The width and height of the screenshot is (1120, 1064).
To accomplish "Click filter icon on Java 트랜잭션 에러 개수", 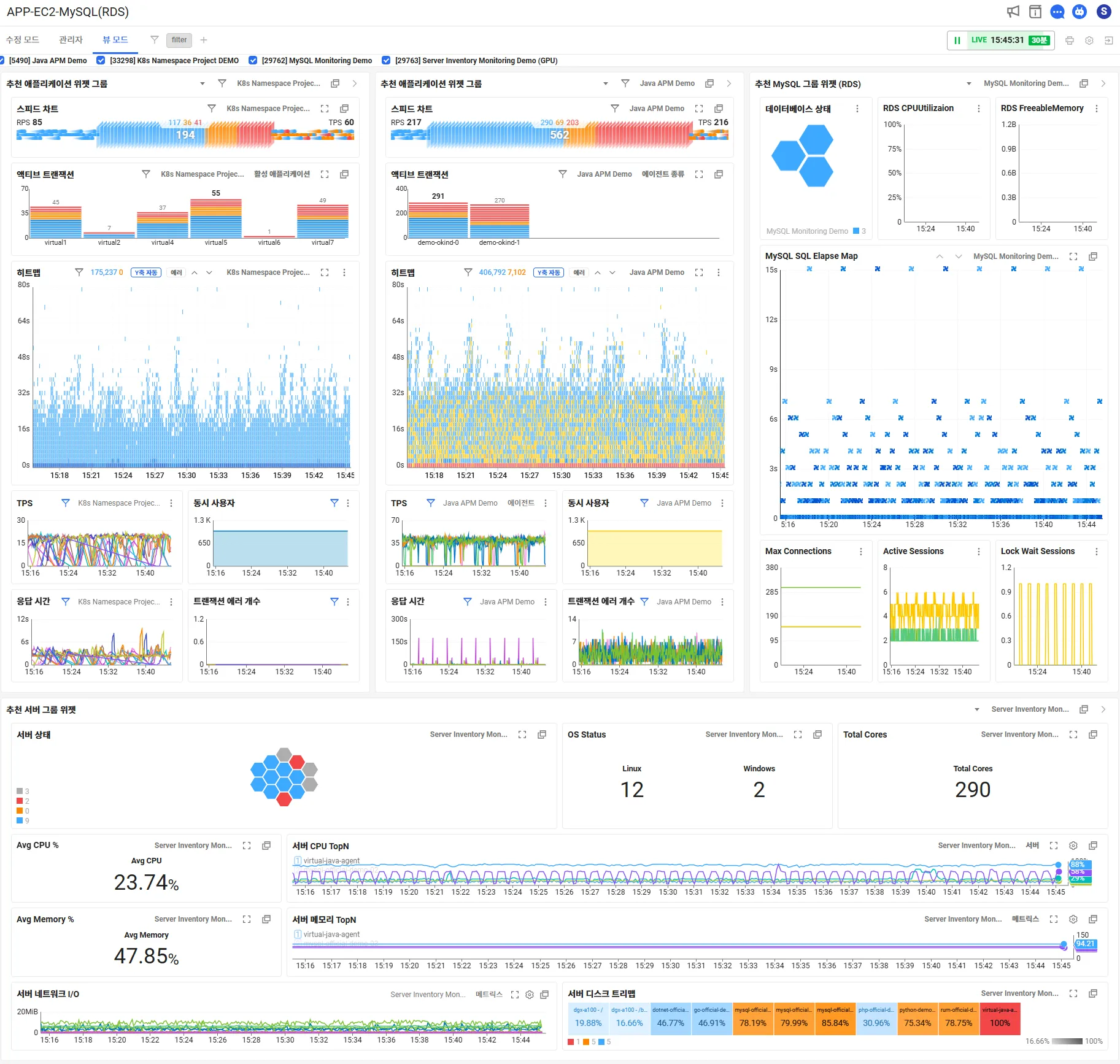I will pyautogui.click(x=644, y=602).
